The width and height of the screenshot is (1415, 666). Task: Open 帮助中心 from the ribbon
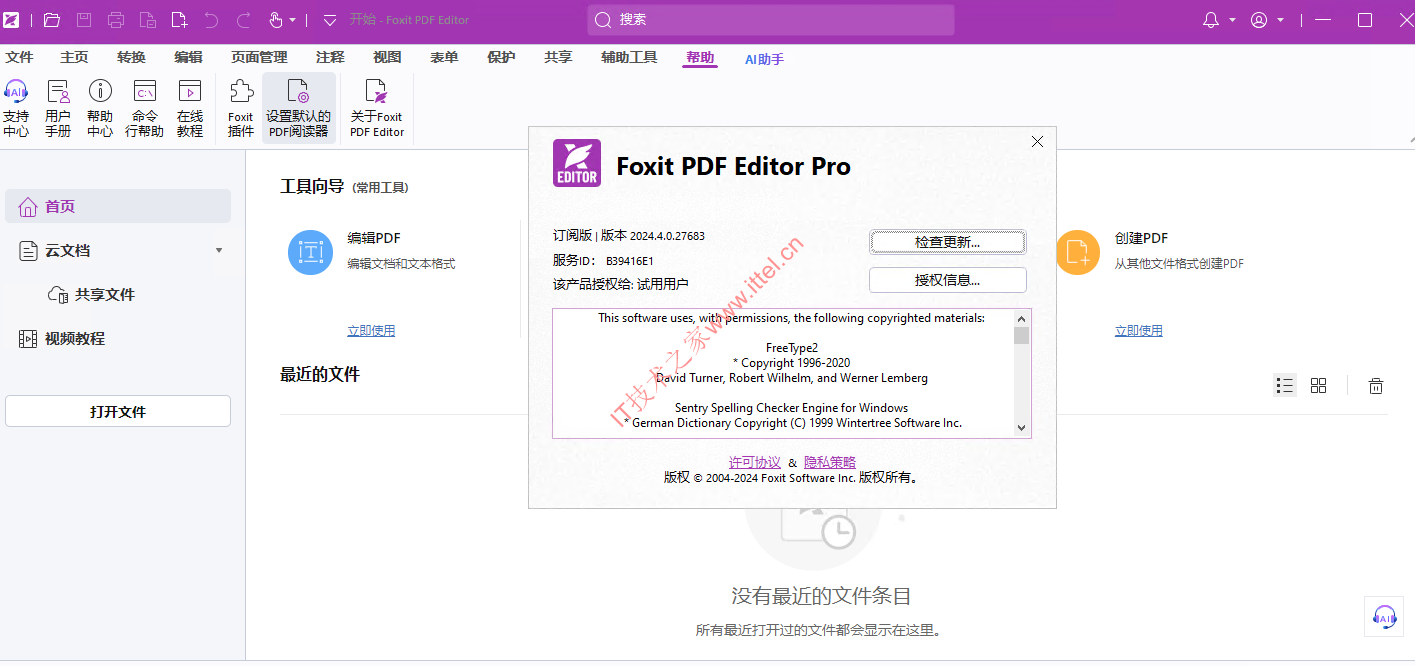click(x=100, y=108)
